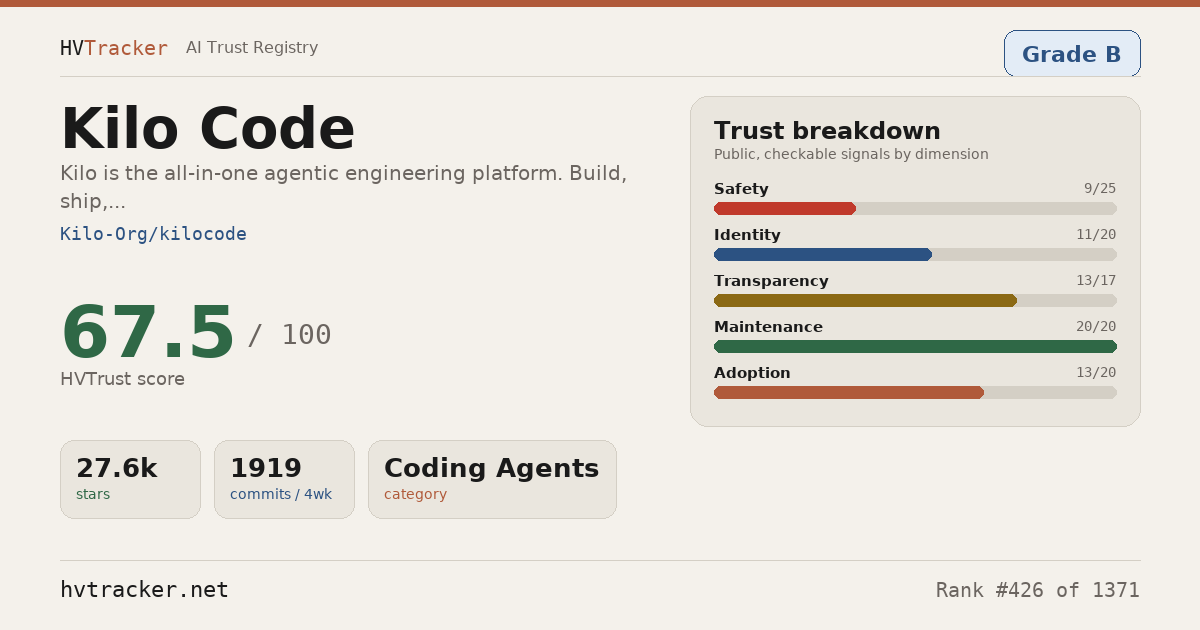Viewport: 1200px width, 630px height.
Task: Click the Maintenance 20/20 score value
Action: coord(1096,327)
